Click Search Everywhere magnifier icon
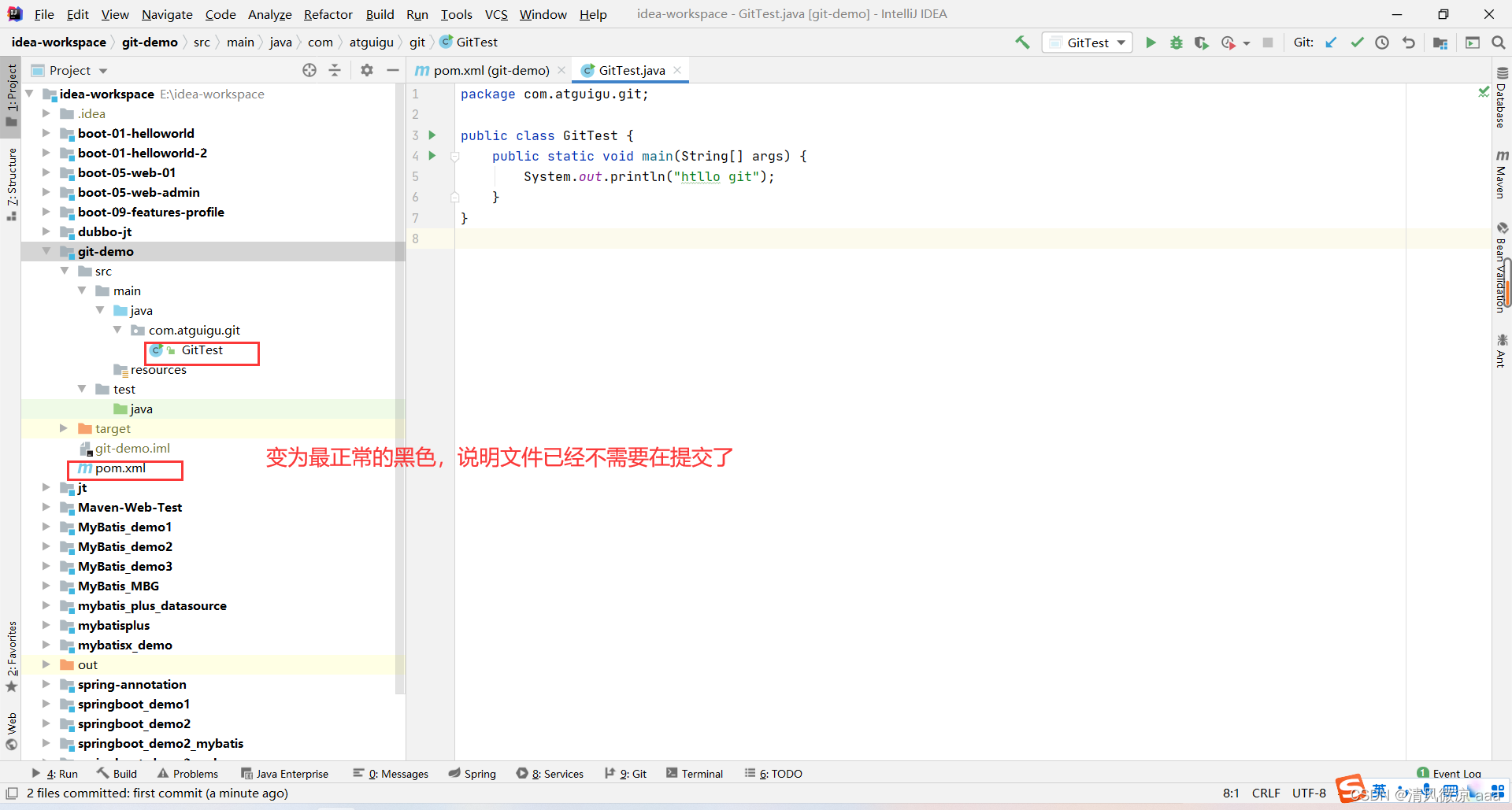This screenshot has width=1512, height=810. tap(1499, 43)
